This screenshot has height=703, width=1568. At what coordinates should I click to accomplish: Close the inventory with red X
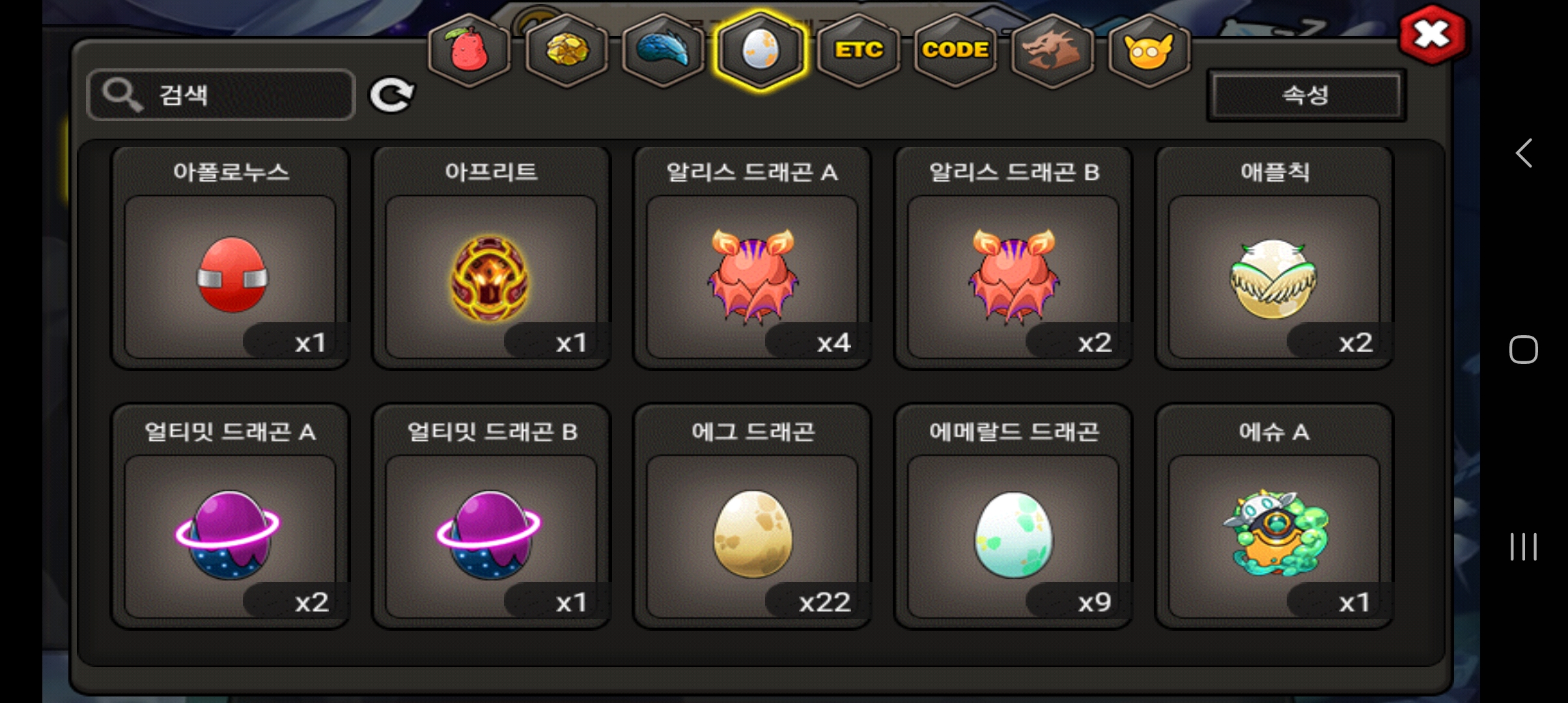tap(1433, 34)
